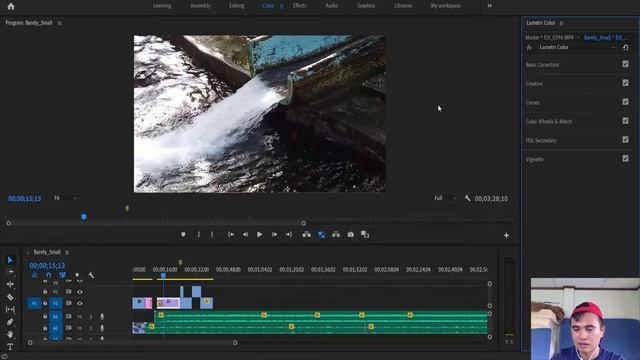Screen dimensions: 640x360
Task: Click Mark In bracket button
Action: 199,234
